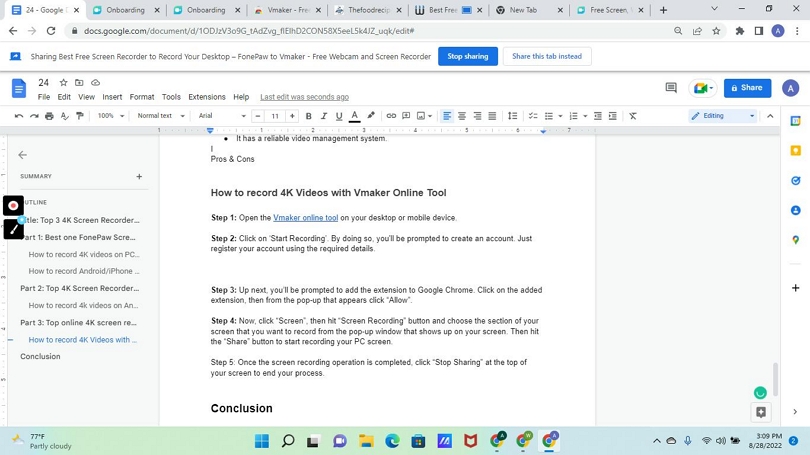Screen dimensions: 810x455
Task: Toggle italic formatting
Action: [x=324, y=116]
